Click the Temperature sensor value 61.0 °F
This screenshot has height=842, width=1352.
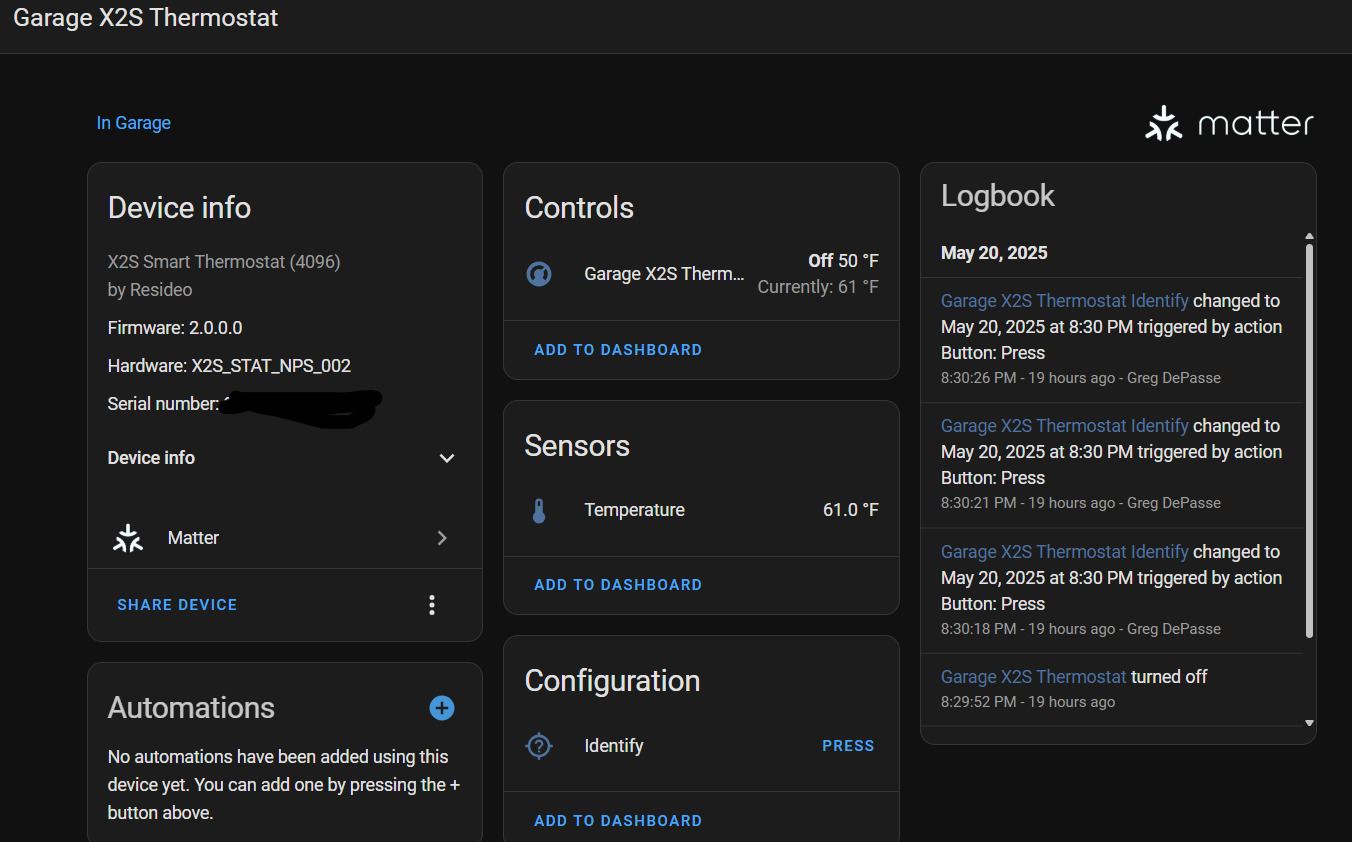click(850, 510)
